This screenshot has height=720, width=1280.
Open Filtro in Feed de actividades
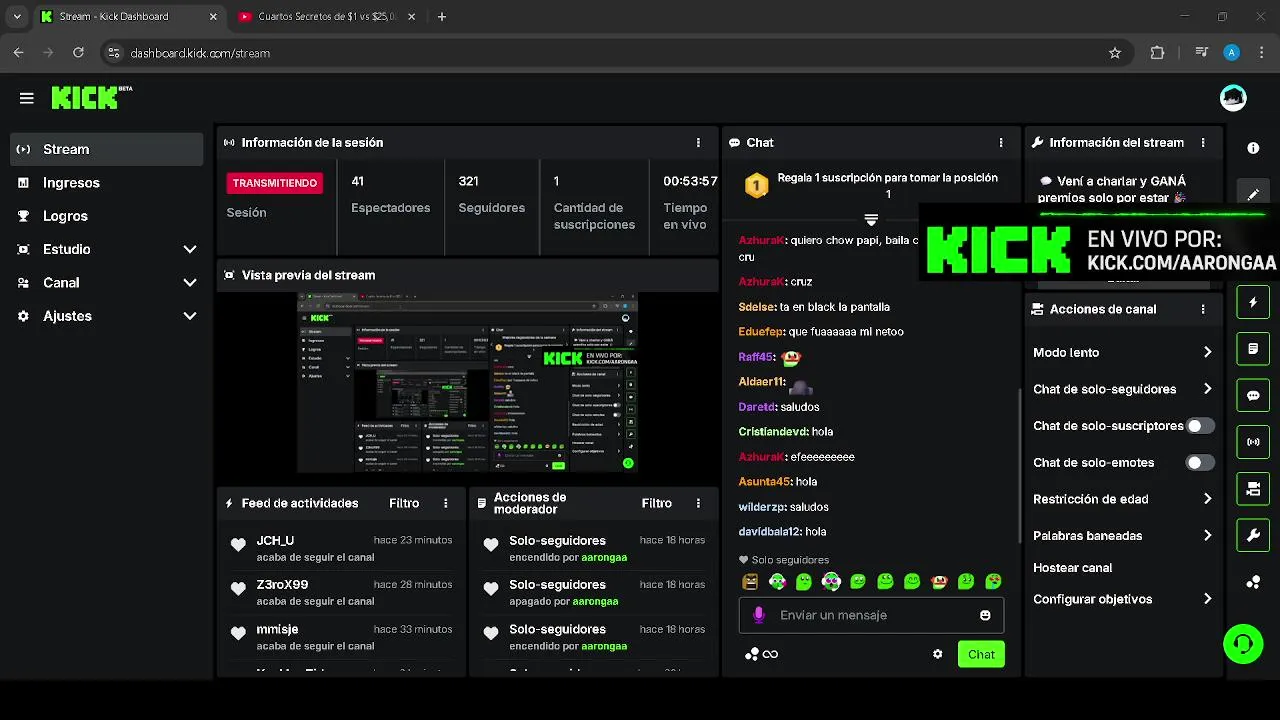[x=404, y=503]
